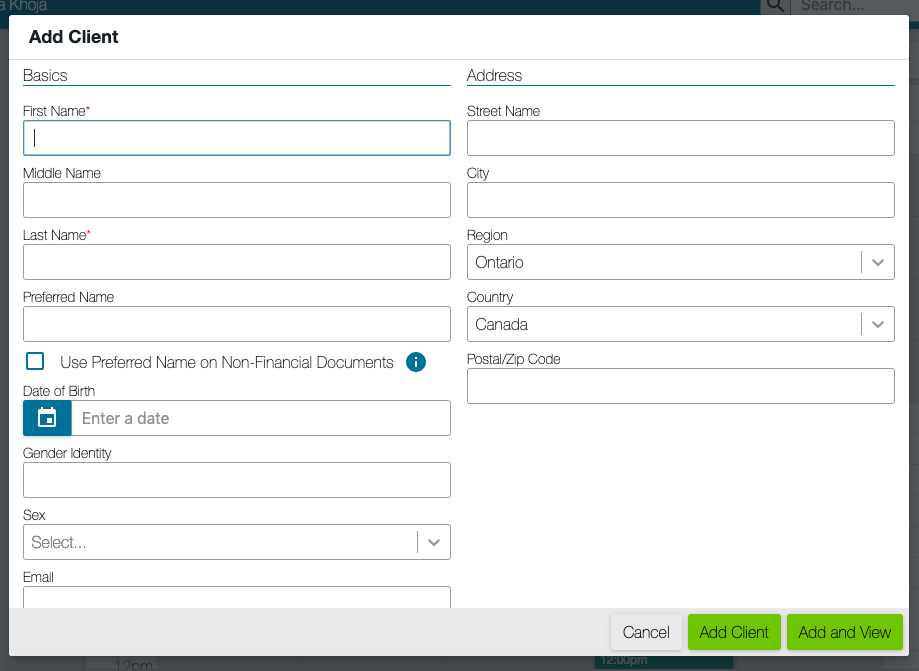Click the Middle Name input field
919x671 pixels.
[236, 200]
